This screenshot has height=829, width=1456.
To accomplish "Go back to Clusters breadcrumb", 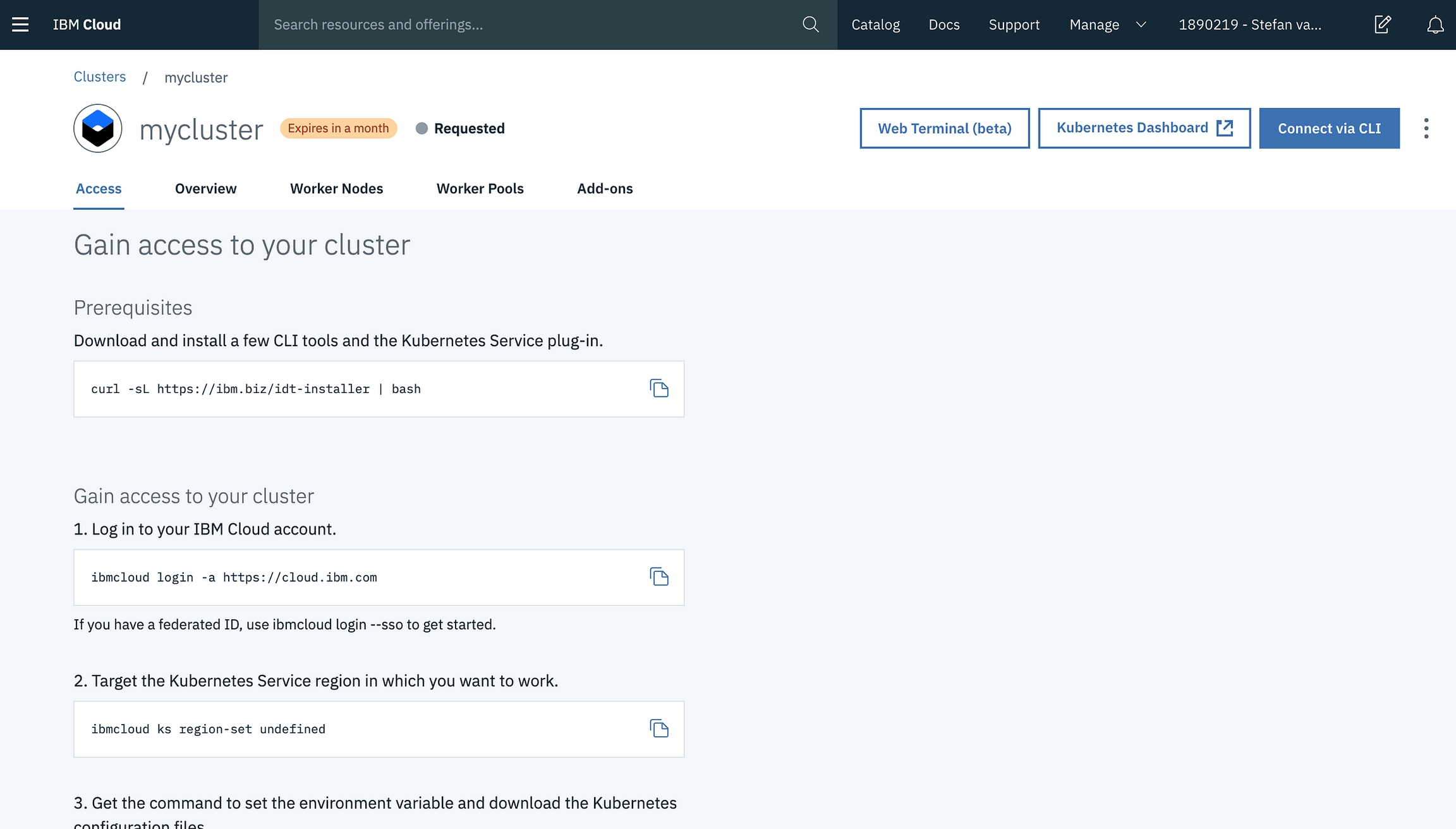I will click(x=100, y=76).
